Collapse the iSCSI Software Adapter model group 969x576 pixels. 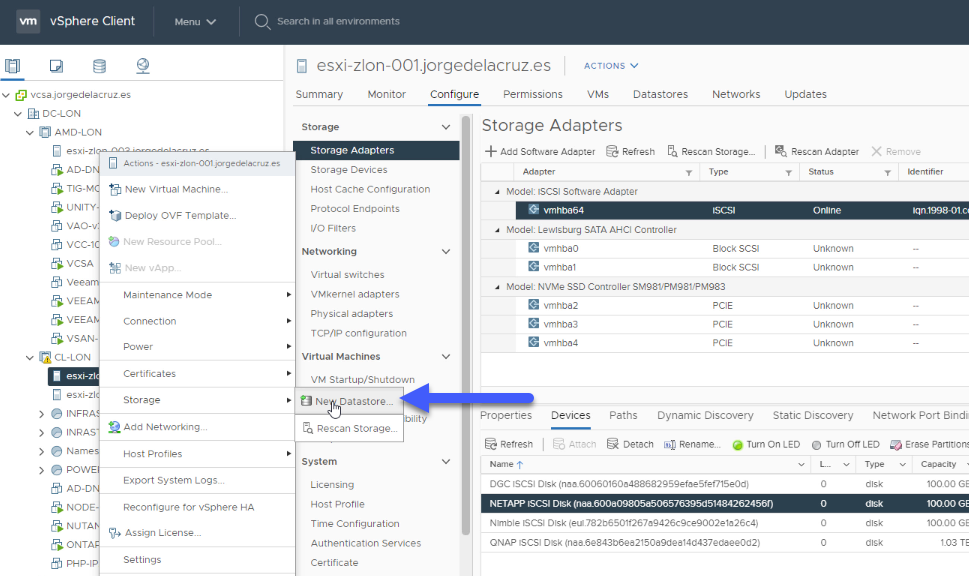point(497,192)
